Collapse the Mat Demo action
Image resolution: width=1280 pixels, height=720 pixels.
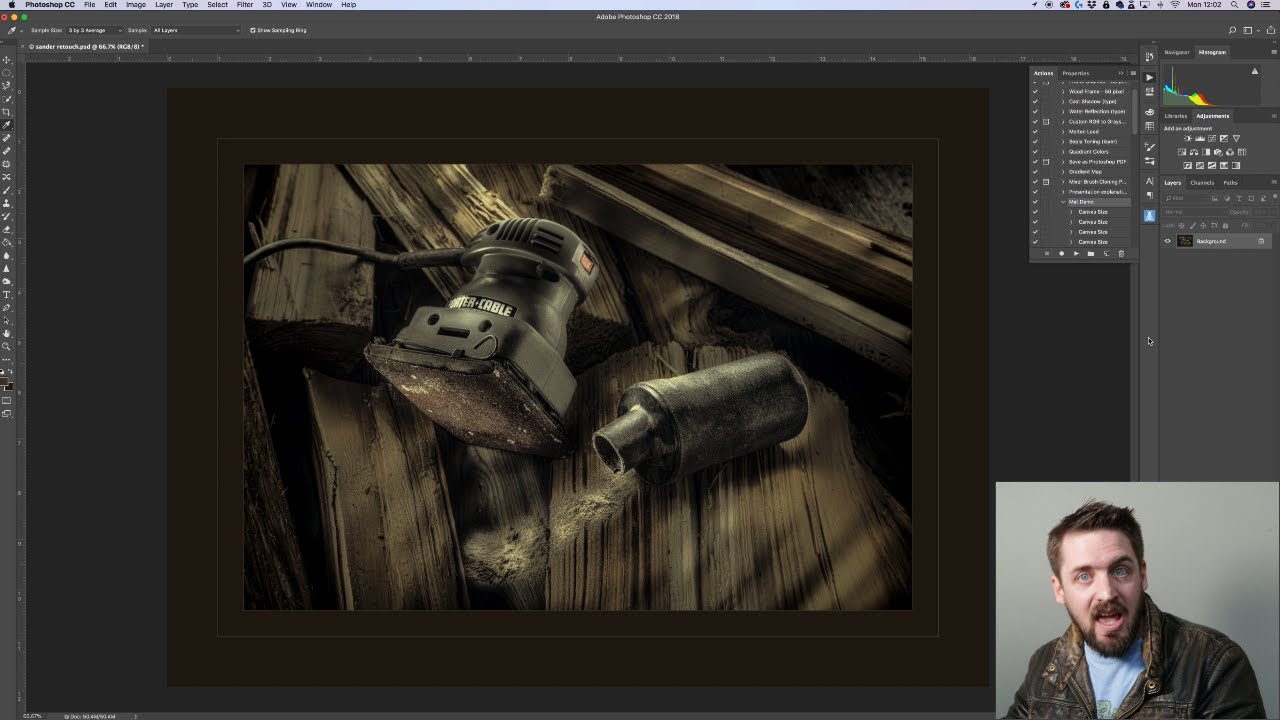coord(1063,202)
